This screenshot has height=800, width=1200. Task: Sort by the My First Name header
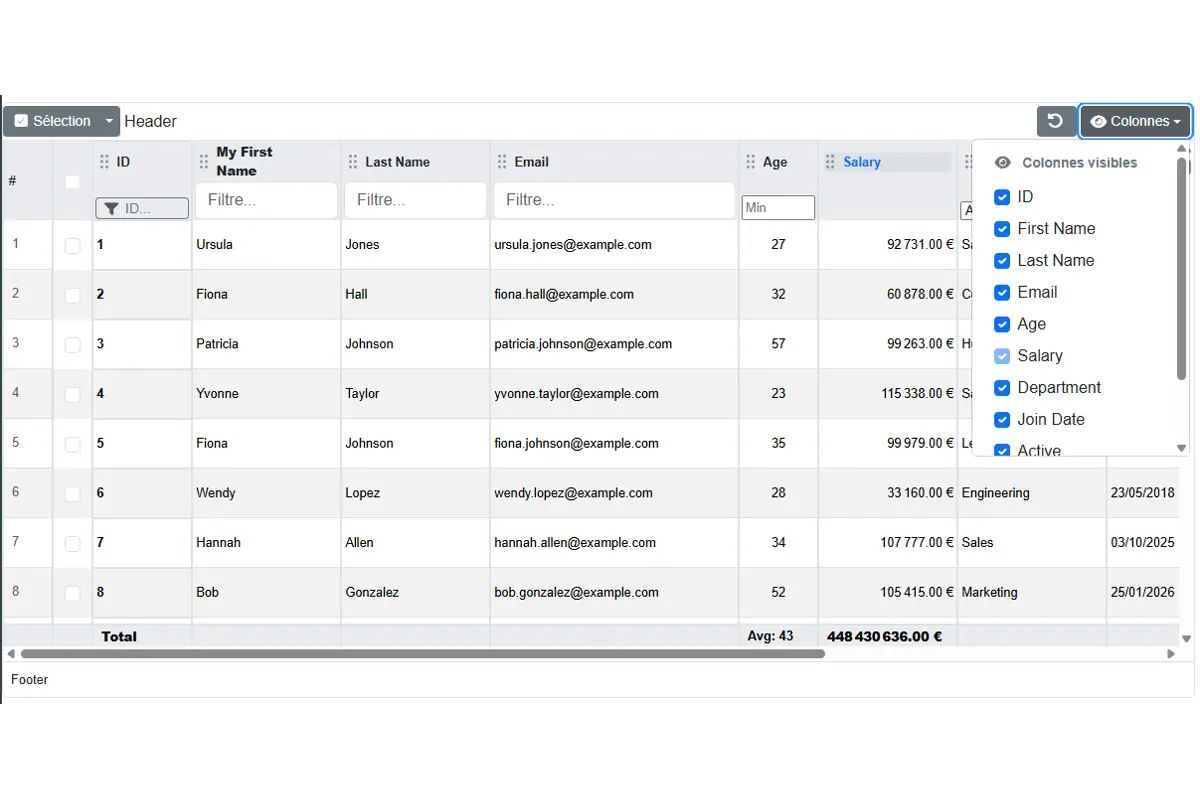tap(244, 161)
